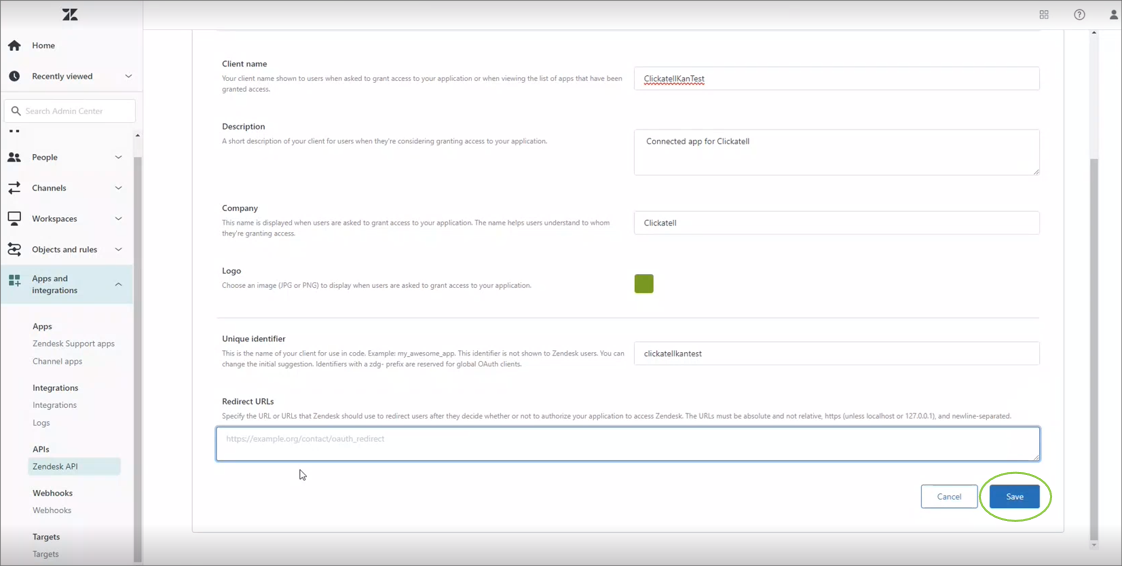
Task: Open Zendesk Support apps page
Action: (x=73, y=343)
